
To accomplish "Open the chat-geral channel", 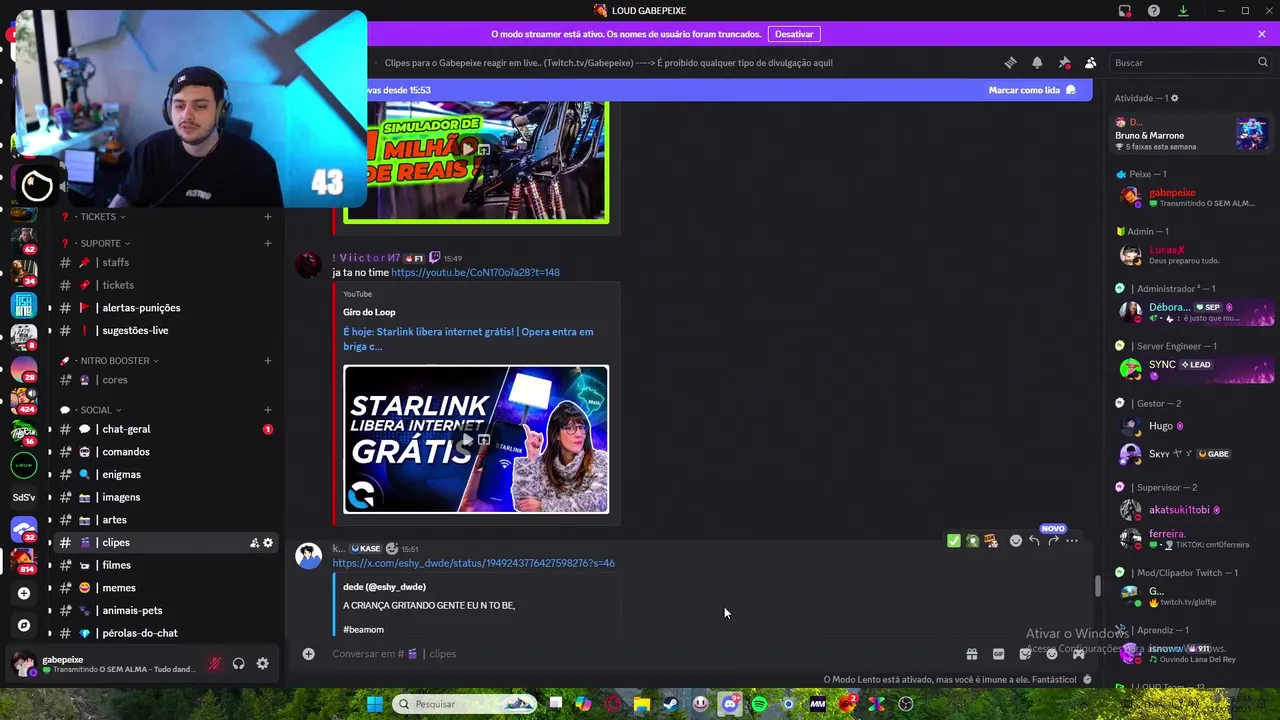I will click(x=165, y=429).
